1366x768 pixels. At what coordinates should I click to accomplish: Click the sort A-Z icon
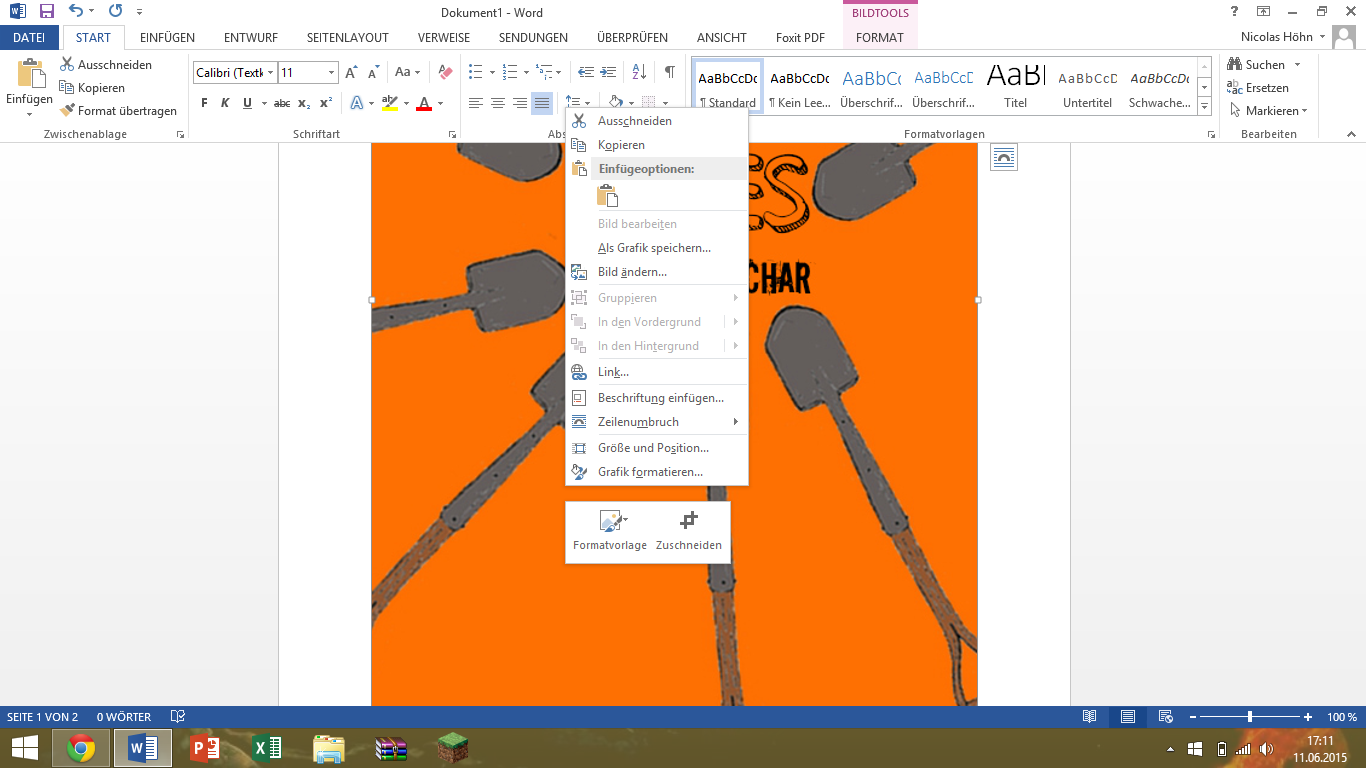pyautogui.click(x=640, y=72)
